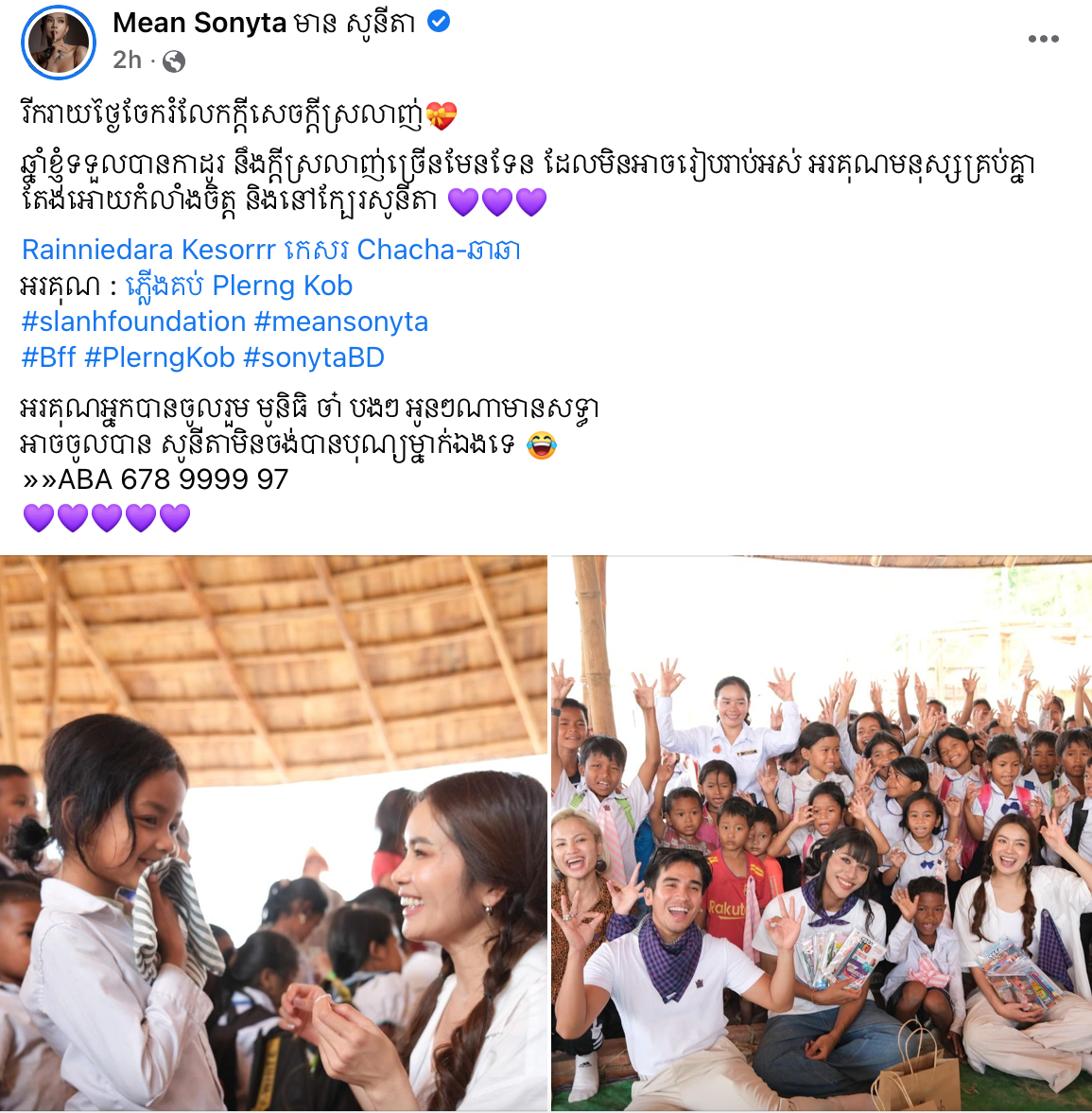Click the gift heart emoji in first line

tap(442, 115)
